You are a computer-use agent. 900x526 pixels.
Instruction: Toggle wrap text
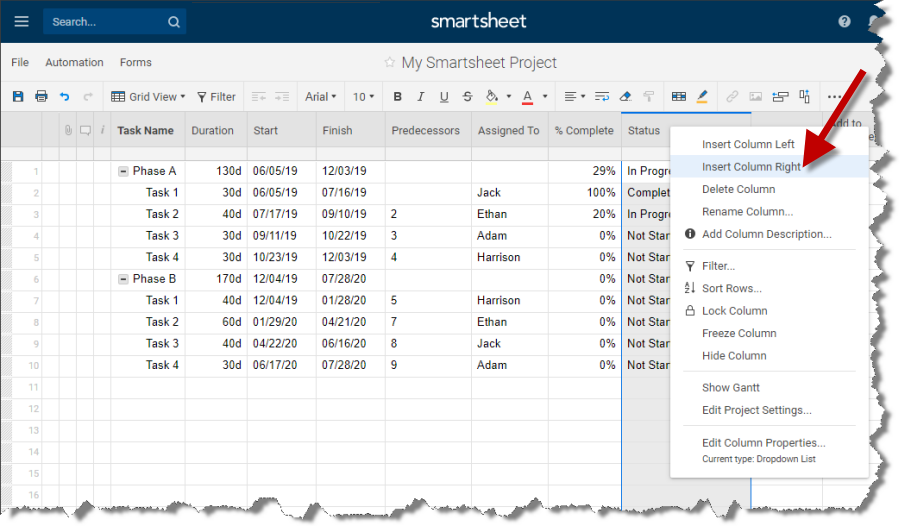click(602, 96)
